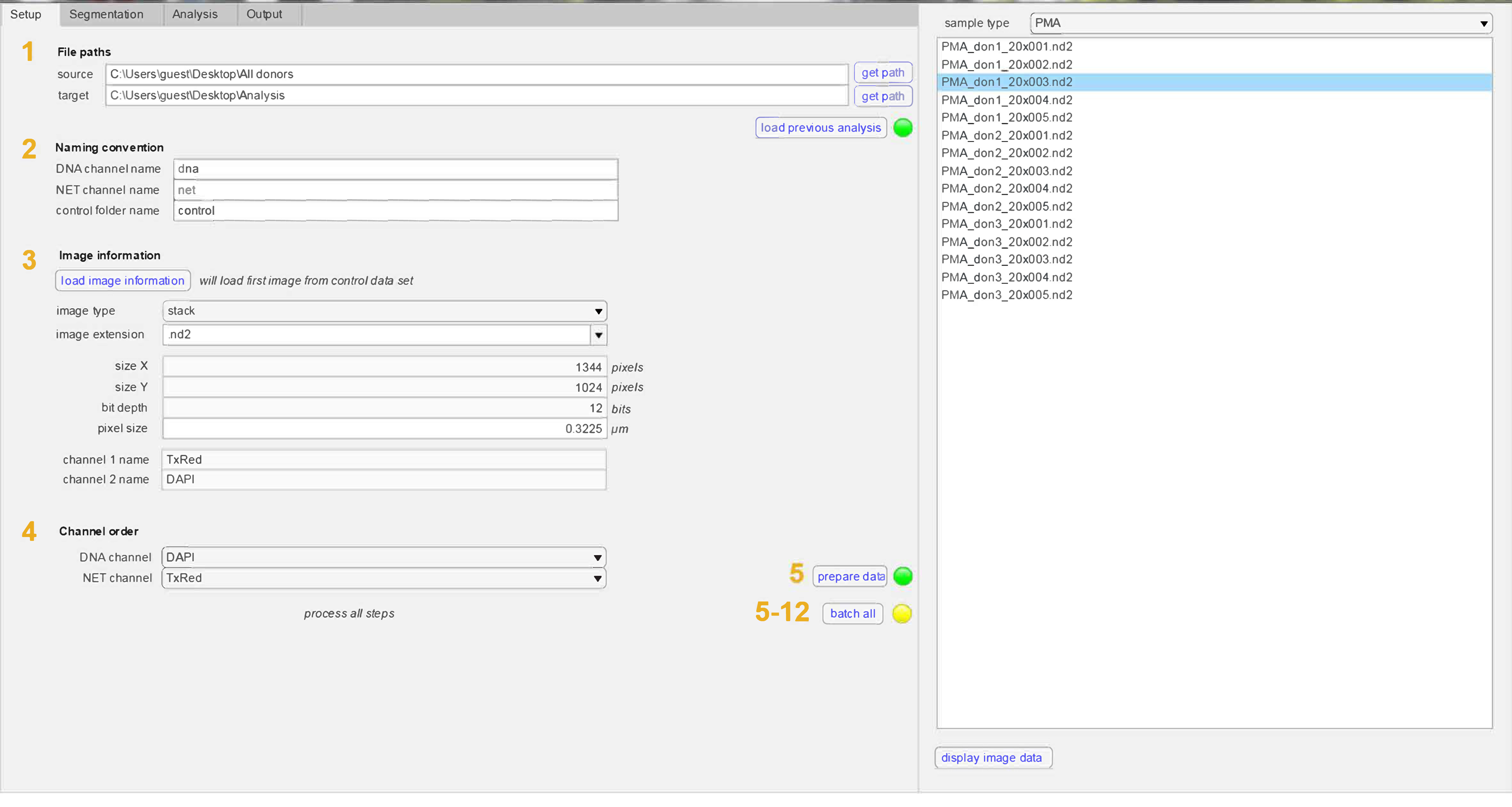Click the DNA channel name field
Image resolution: width=1512 pixels, height=807 pixels.
(395, 168)
